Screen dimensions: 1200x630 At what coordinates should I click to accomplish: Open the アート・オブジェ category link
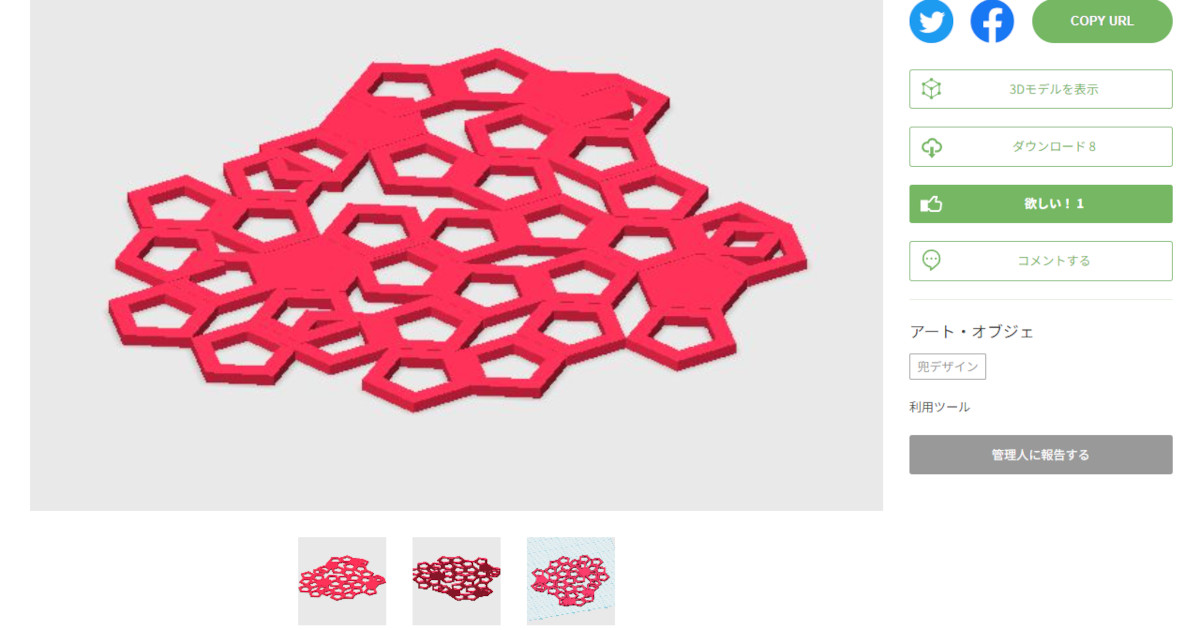(x=971, y=332)
